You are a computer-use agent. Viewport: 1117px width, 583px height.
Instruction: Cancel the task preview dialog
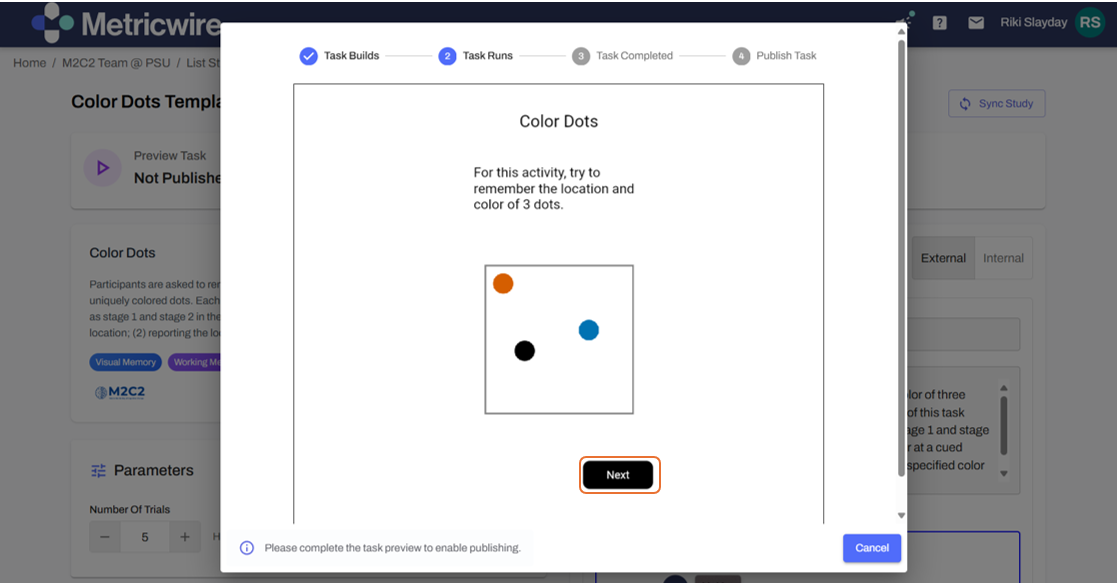click(x=871, y=548)
